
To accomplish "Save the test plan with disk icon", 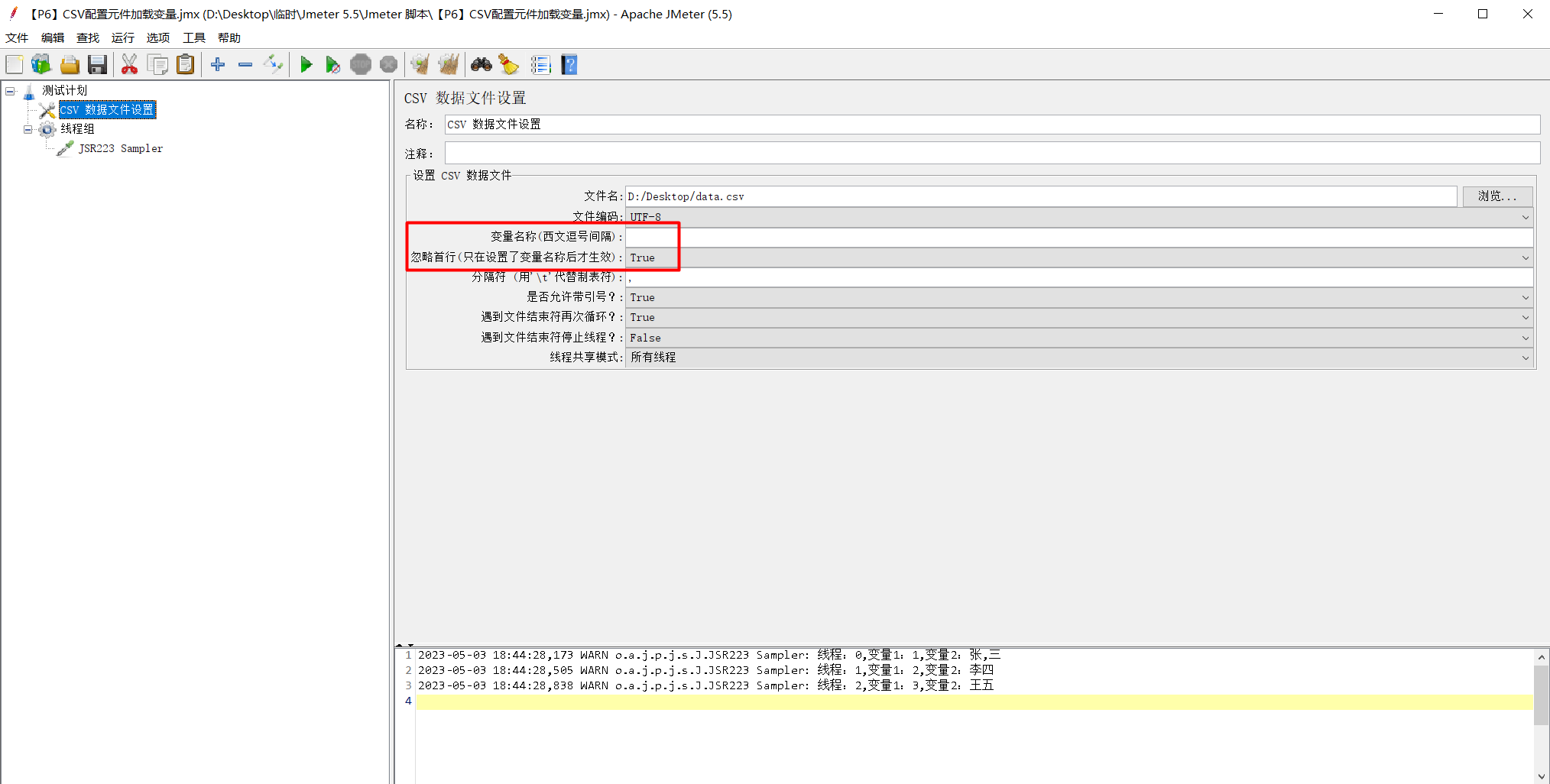I will tap(97, 65).
